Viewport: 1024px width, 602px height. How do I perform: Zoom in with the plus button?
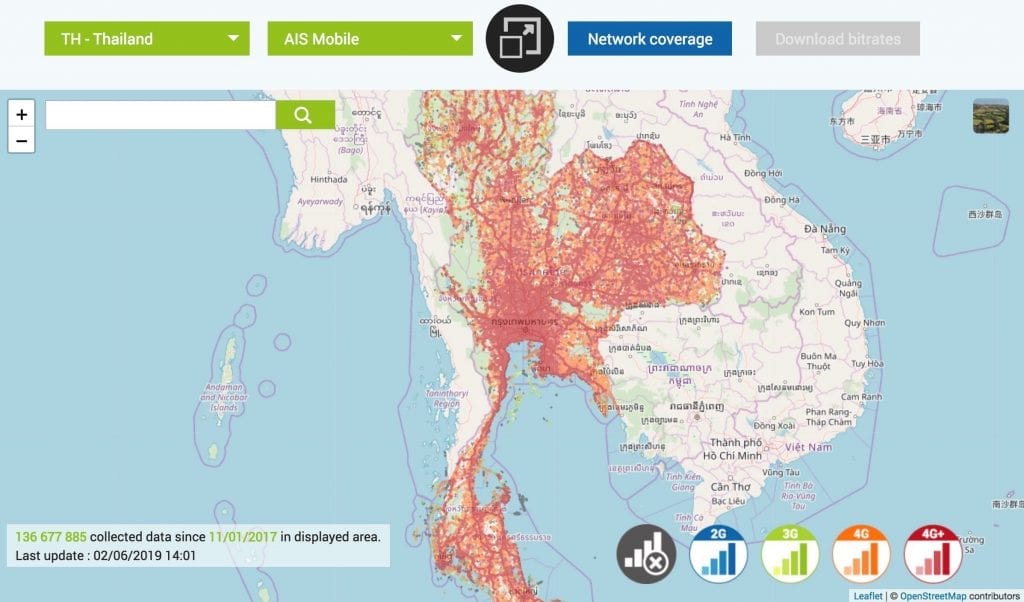[22, 114]
